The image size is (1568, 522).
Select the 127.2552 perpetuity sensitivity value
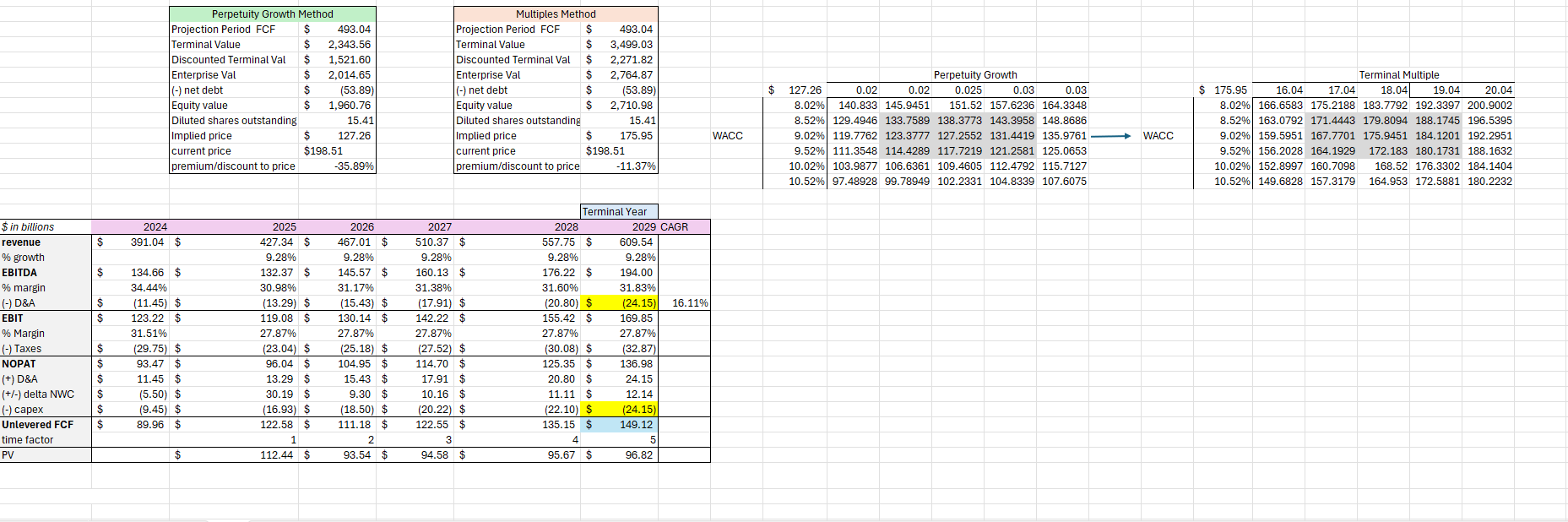pyautogui.click(x=959, y=136)
